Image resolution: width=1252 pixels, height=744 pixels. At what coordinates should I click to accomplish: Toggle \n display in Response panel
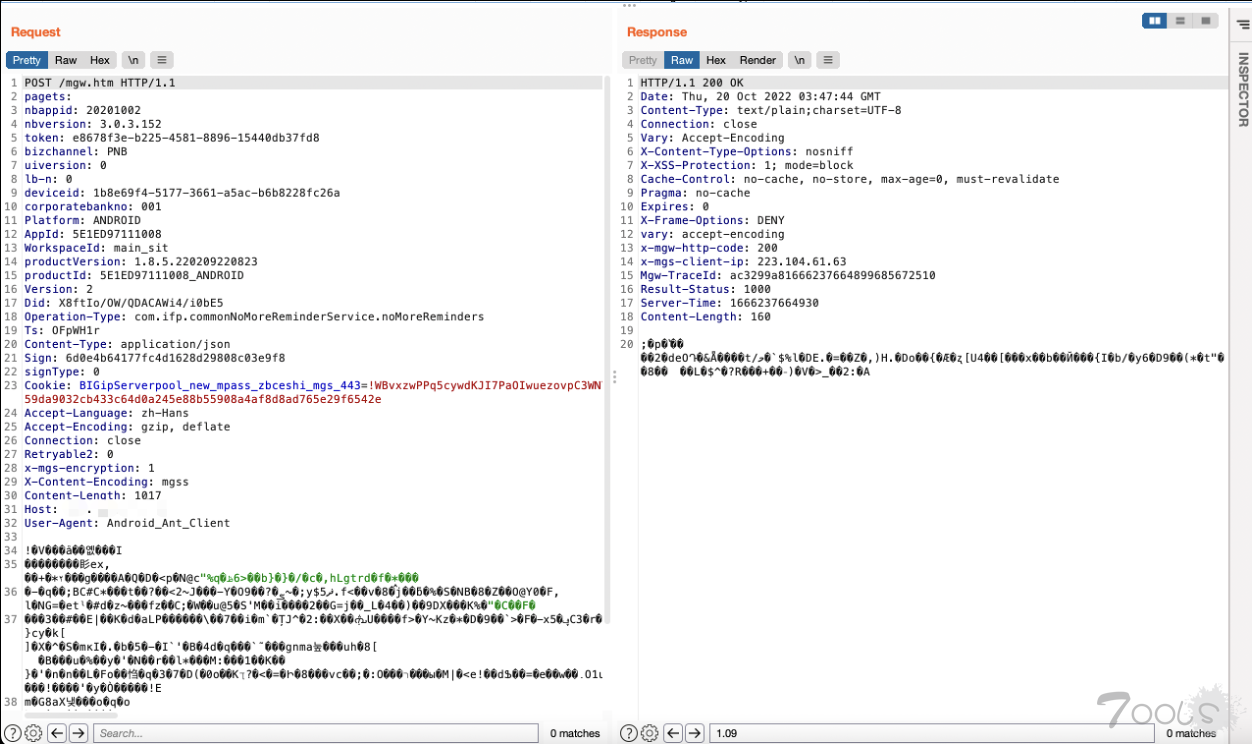[x=799, y=60]
